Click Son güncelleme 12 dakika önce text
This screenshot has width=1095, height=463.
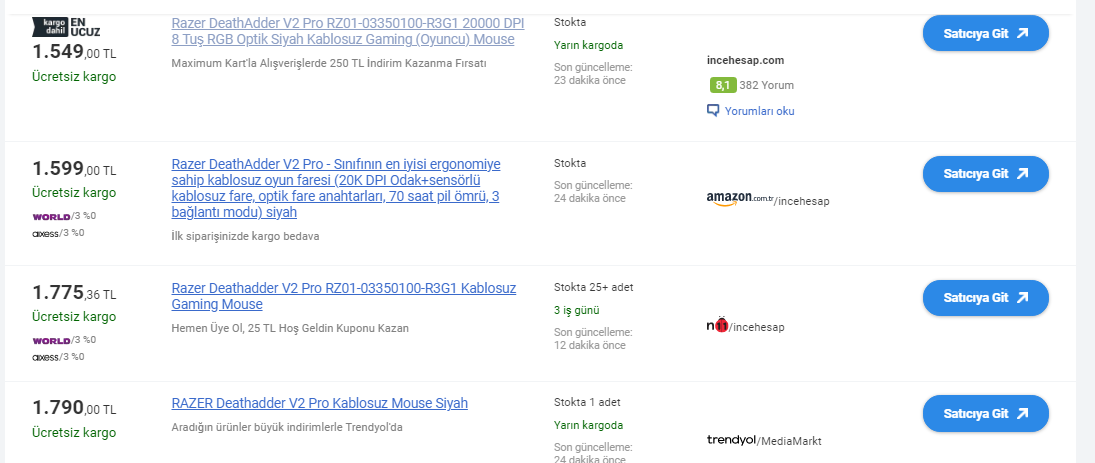[x=593, y=339]
